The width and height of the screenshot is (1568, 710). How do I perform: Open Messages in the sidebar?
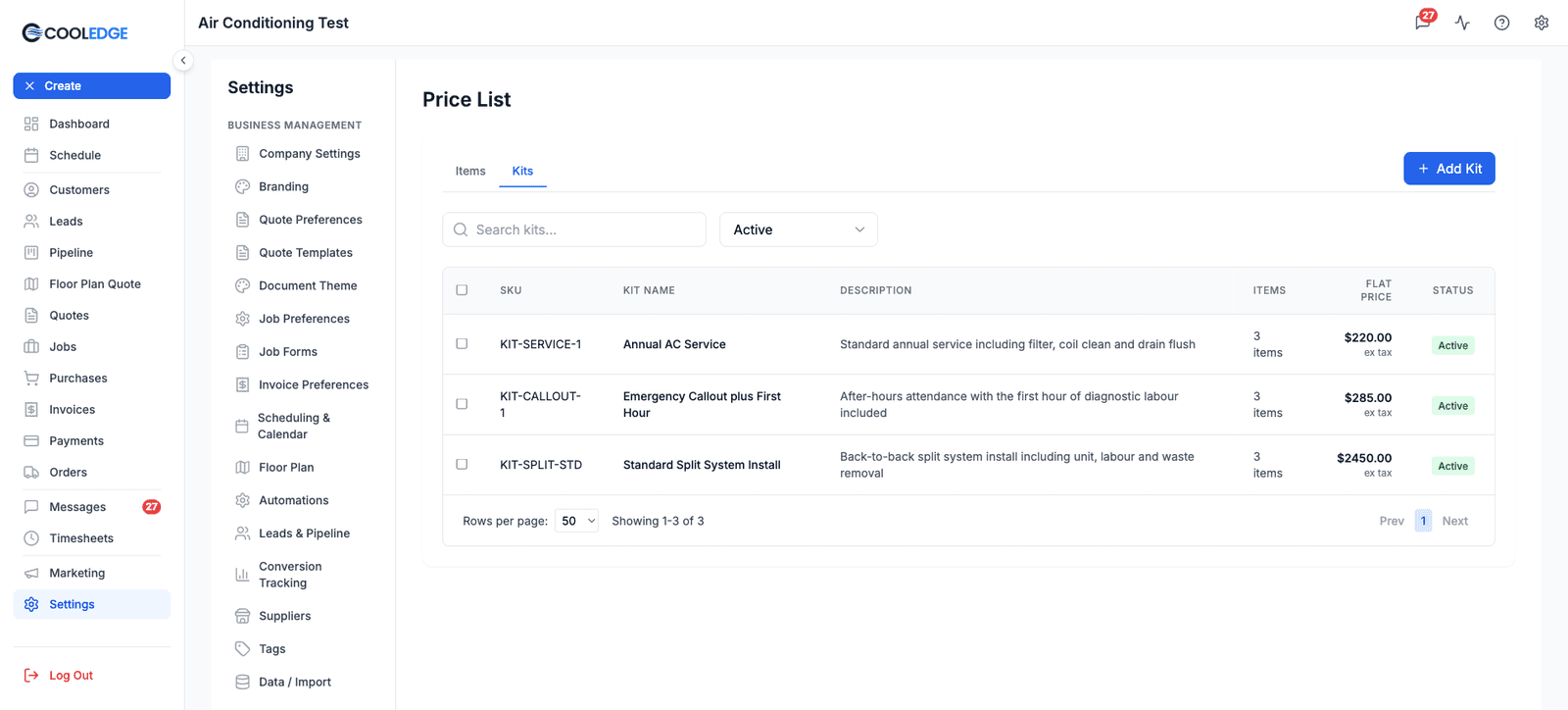click(x=92, y=507)
